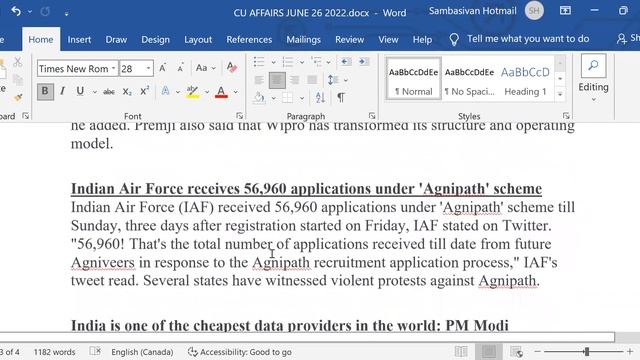
Task: Click the Cut scissors icon
Action: tap(18, 62)
